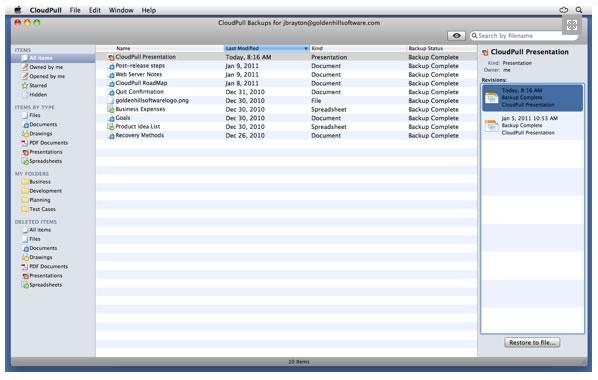Sort by Last Modified column header
The image size is (598, 380).
tap(266, 48)
